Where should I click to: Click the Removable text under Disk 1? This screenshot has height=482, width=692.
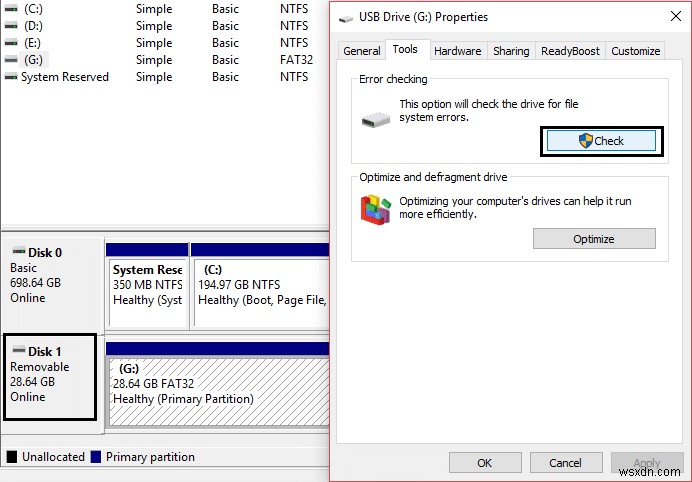pos(40,366)
